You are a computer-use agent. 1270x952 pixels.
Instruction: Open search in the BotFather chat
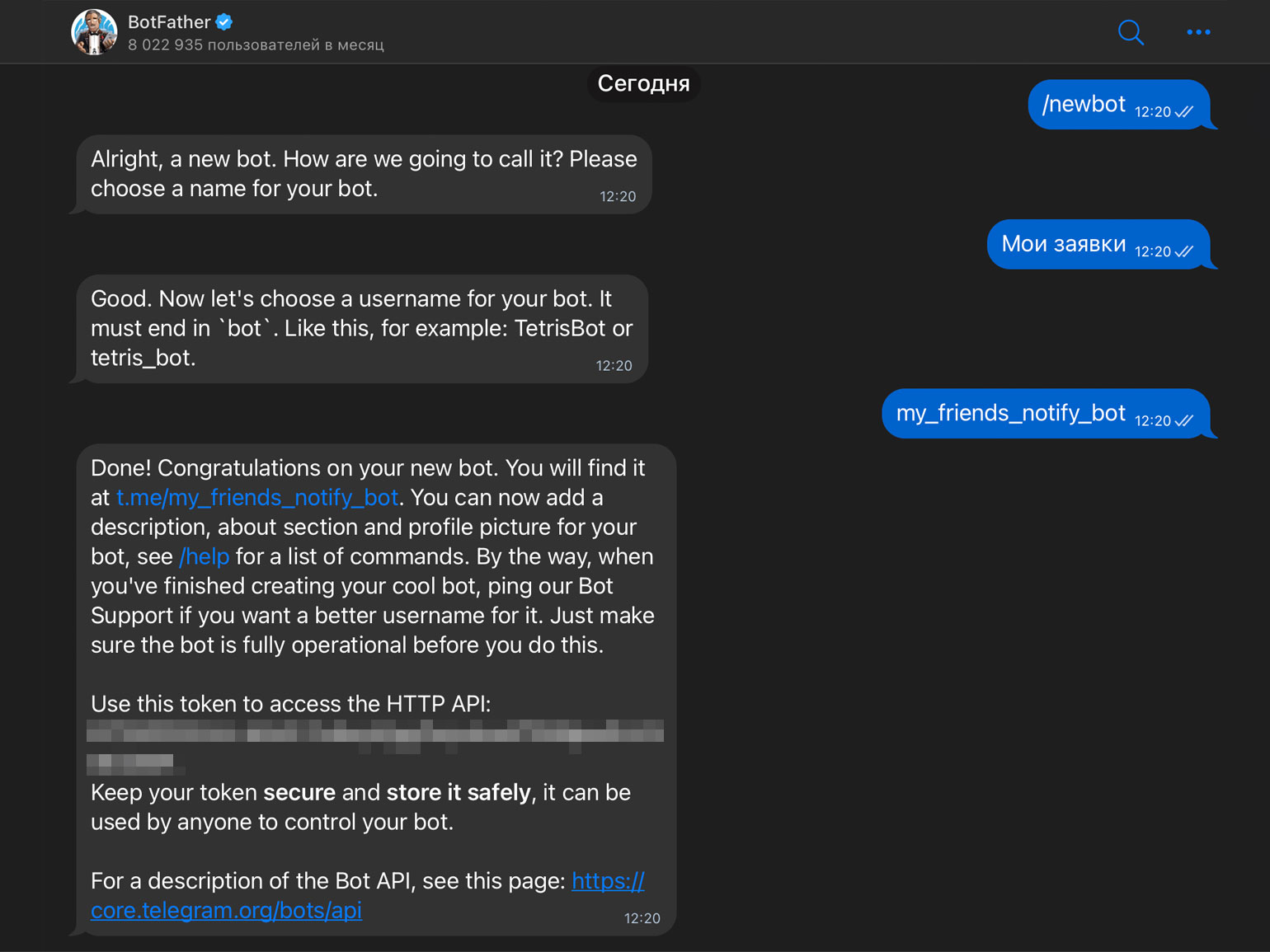(x=1131, y=33)
